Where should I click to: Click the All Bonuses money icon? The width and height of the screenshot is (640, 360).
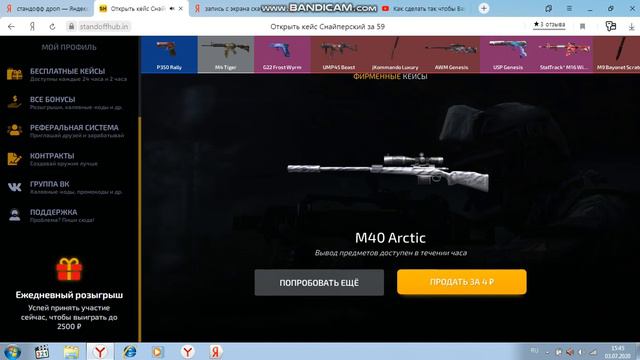[x=14, y=102]
